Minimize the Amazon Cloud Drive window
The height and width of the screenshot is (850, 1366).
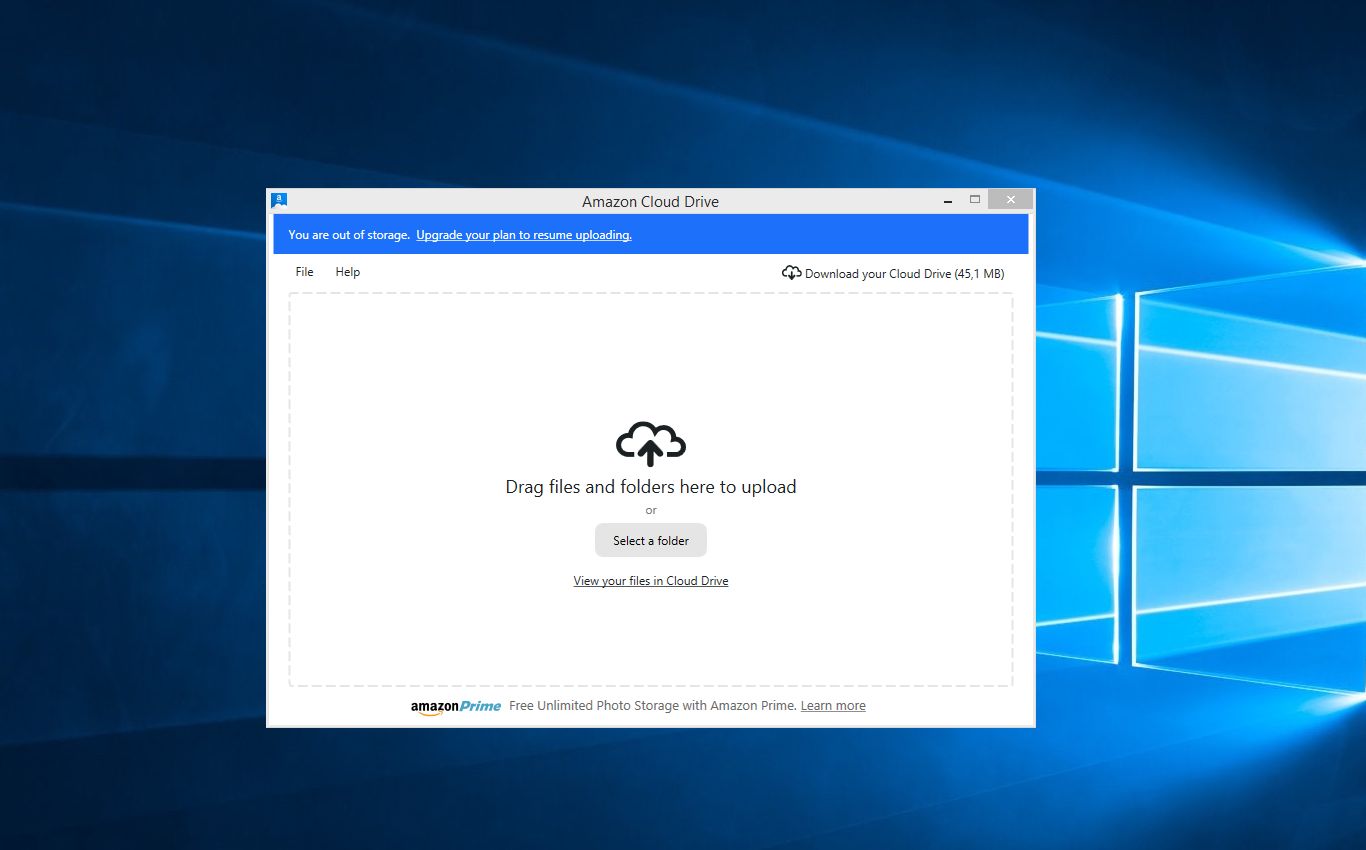point(948,201)
